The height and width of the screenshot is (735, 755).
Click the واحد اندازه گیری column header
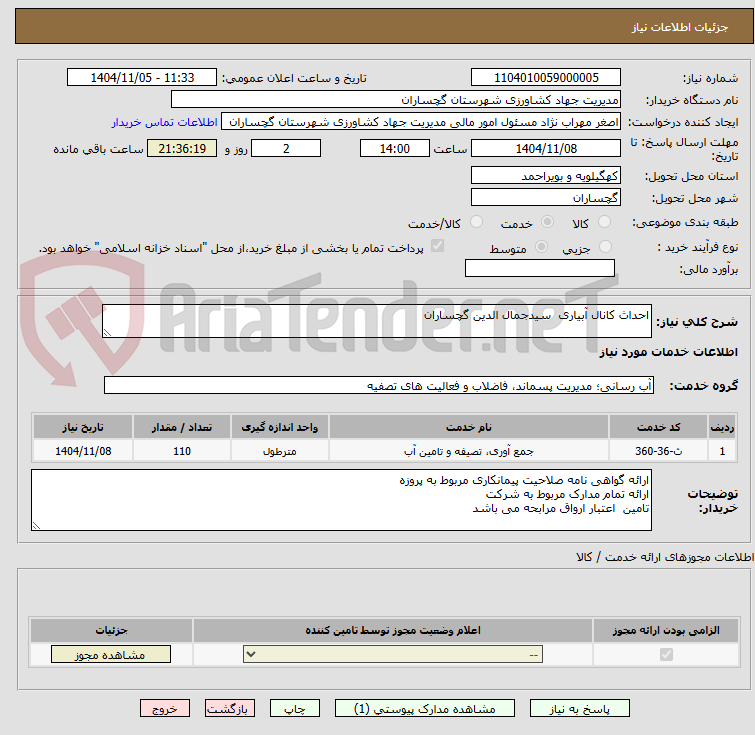[280, 427]
